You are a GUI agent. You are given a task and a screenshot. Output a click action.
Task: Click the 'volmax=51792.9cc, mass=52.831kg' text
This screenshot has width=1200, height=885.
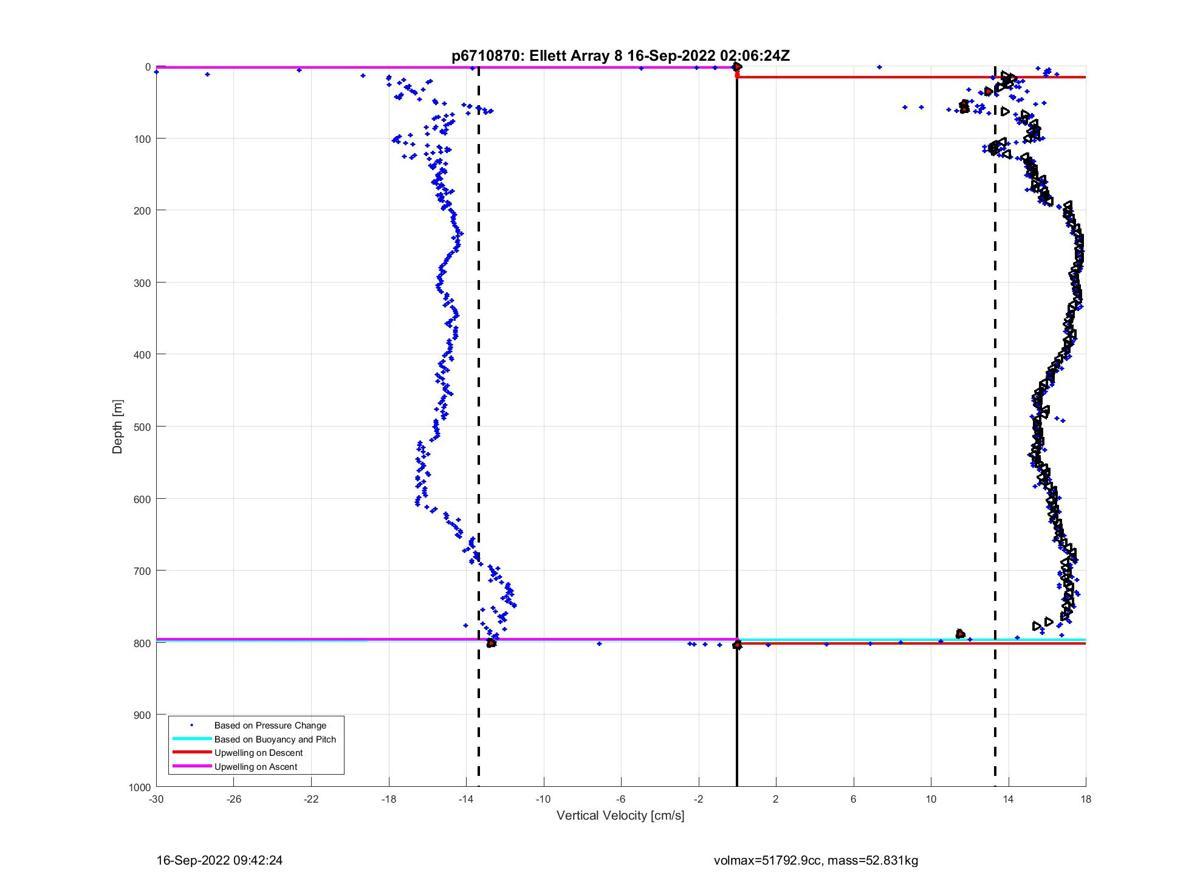pos(816,860)
